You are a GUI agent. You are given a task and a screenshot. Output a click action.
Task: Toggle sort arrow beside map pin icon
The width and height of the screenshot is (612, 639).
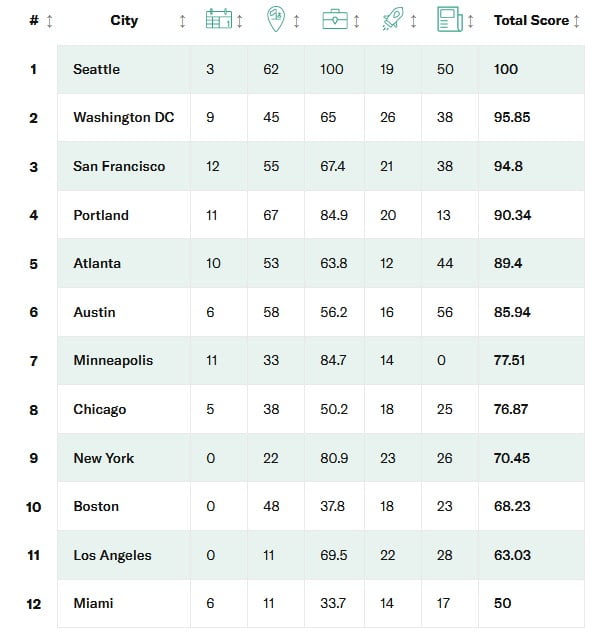tap(296, 21)
